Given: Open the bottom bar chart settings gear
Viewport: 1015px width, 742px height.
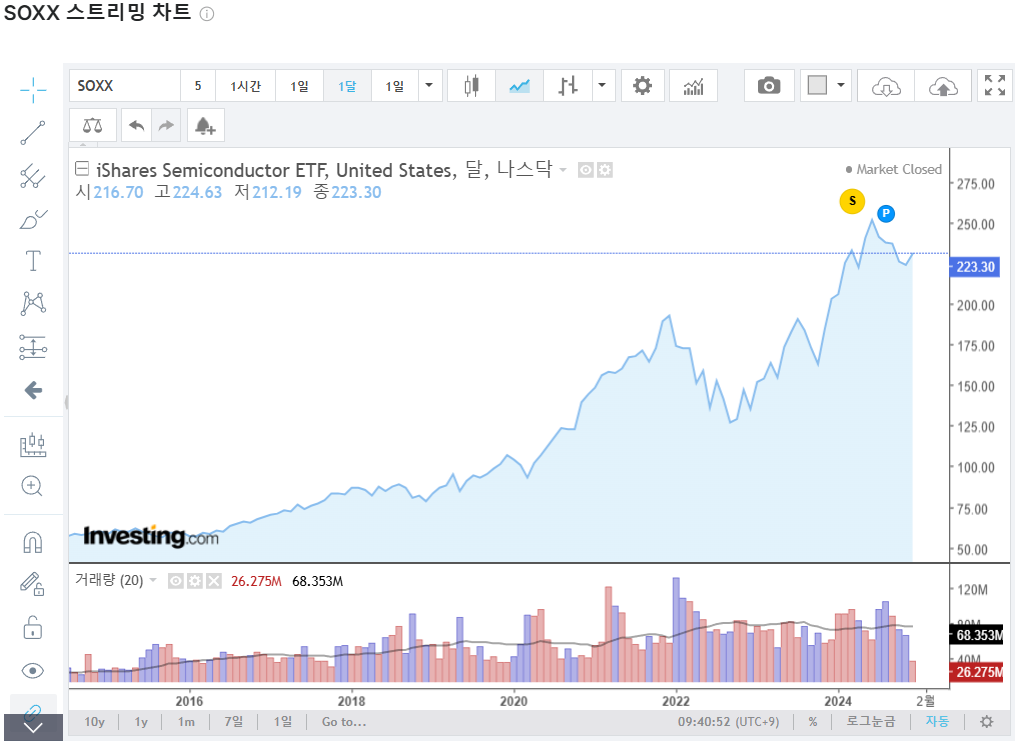Looking at the screenshot, I should 987,721.
